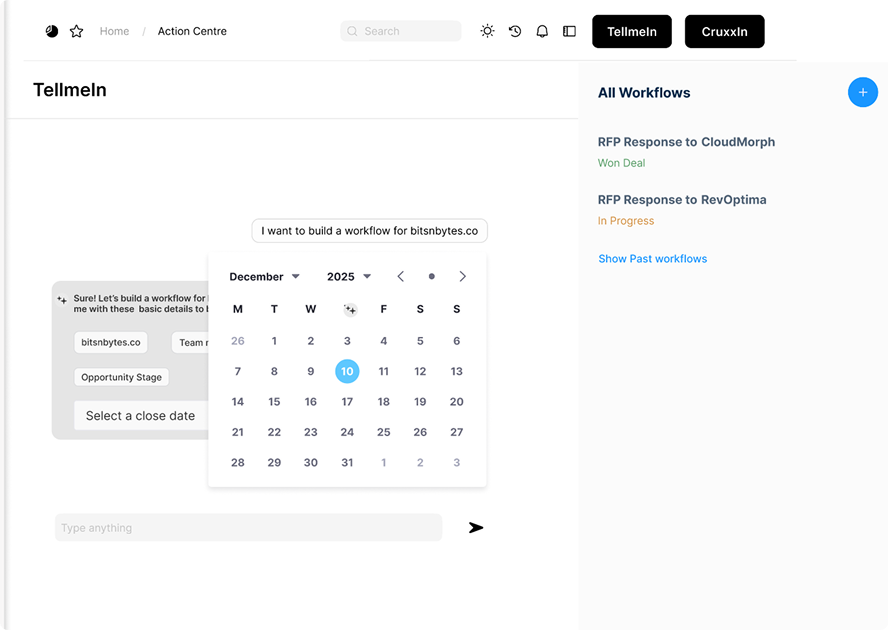Select date 13 in calendar
Screen dimensions: 888x630
click(x=456, y=372)
